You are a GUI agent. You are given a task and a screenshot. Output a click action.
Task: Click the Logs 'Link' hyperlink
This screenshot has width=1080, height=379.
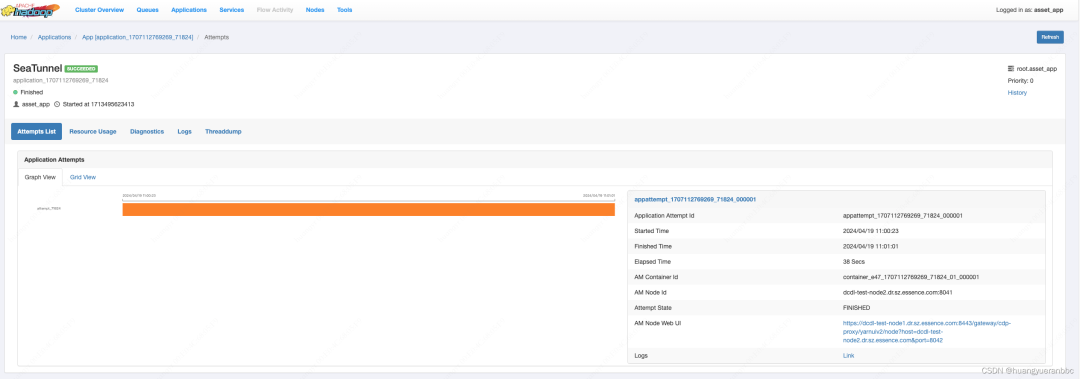848,356
